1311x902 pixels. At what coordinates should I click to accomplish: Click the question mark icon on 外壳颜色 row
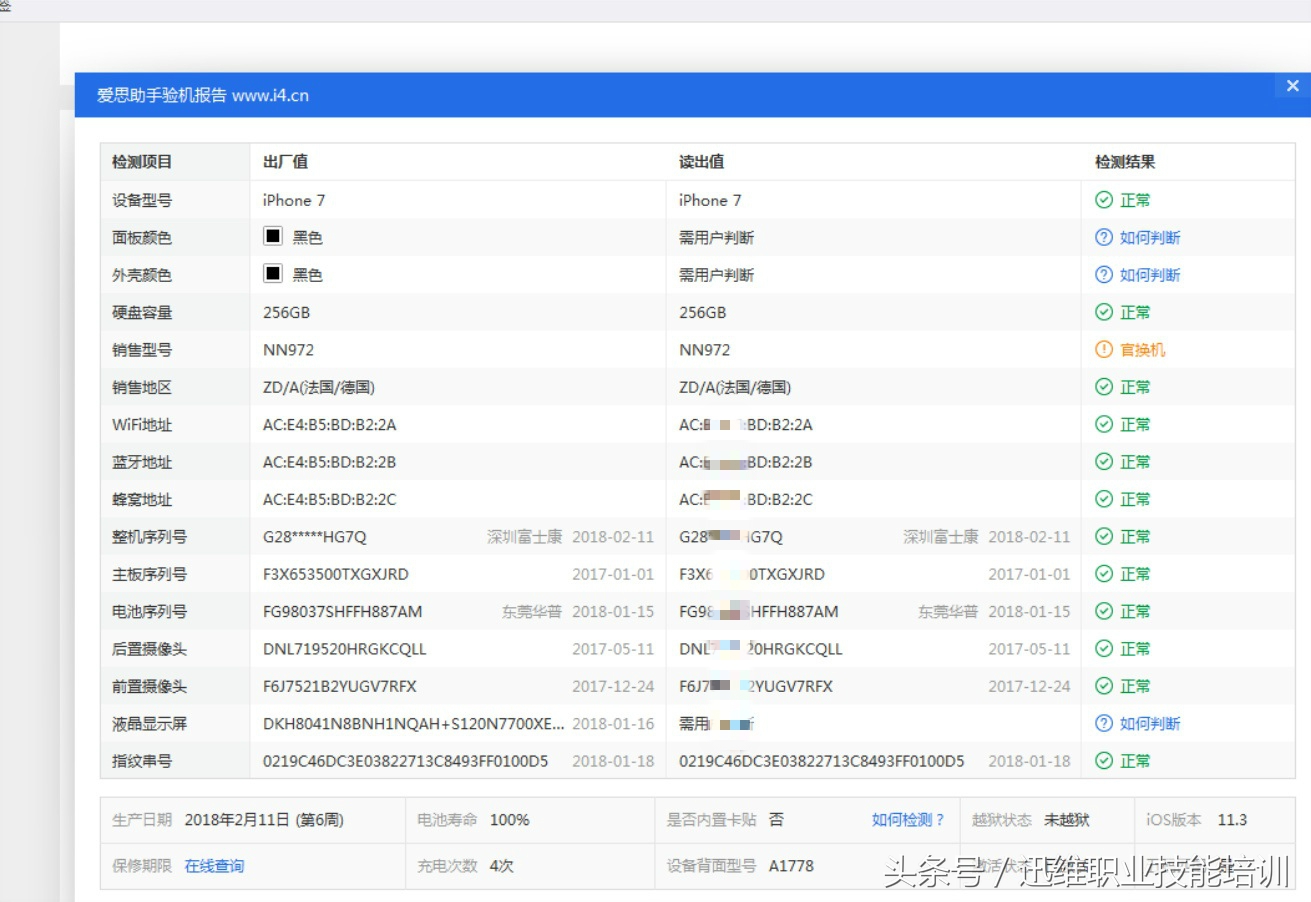click(x=1104, y=274)
